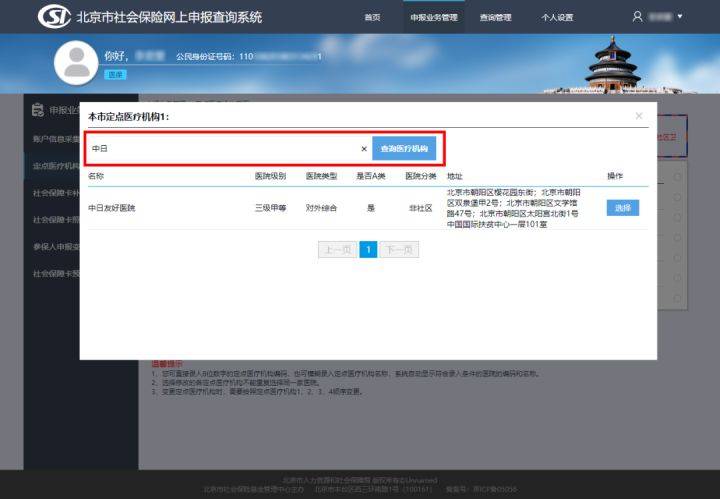The image size is (720, 499).
Task: Click the 北京市社会保险网上申报查询系统 site title
Action: pyautogui.click(x=169, y=17)
